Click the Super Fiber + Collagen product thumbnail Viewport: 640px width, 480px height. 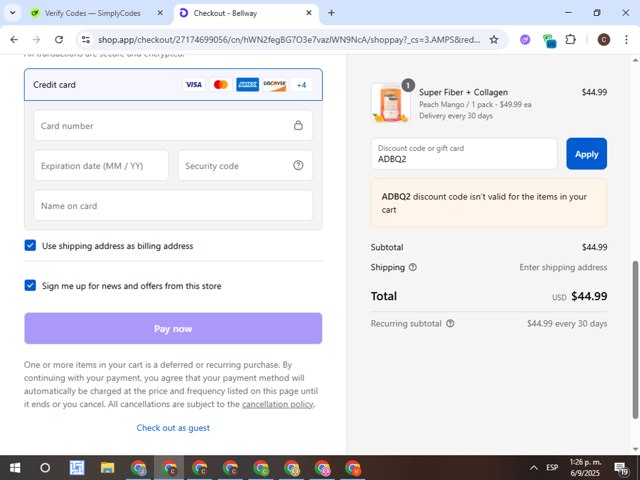tap(391, 102)
